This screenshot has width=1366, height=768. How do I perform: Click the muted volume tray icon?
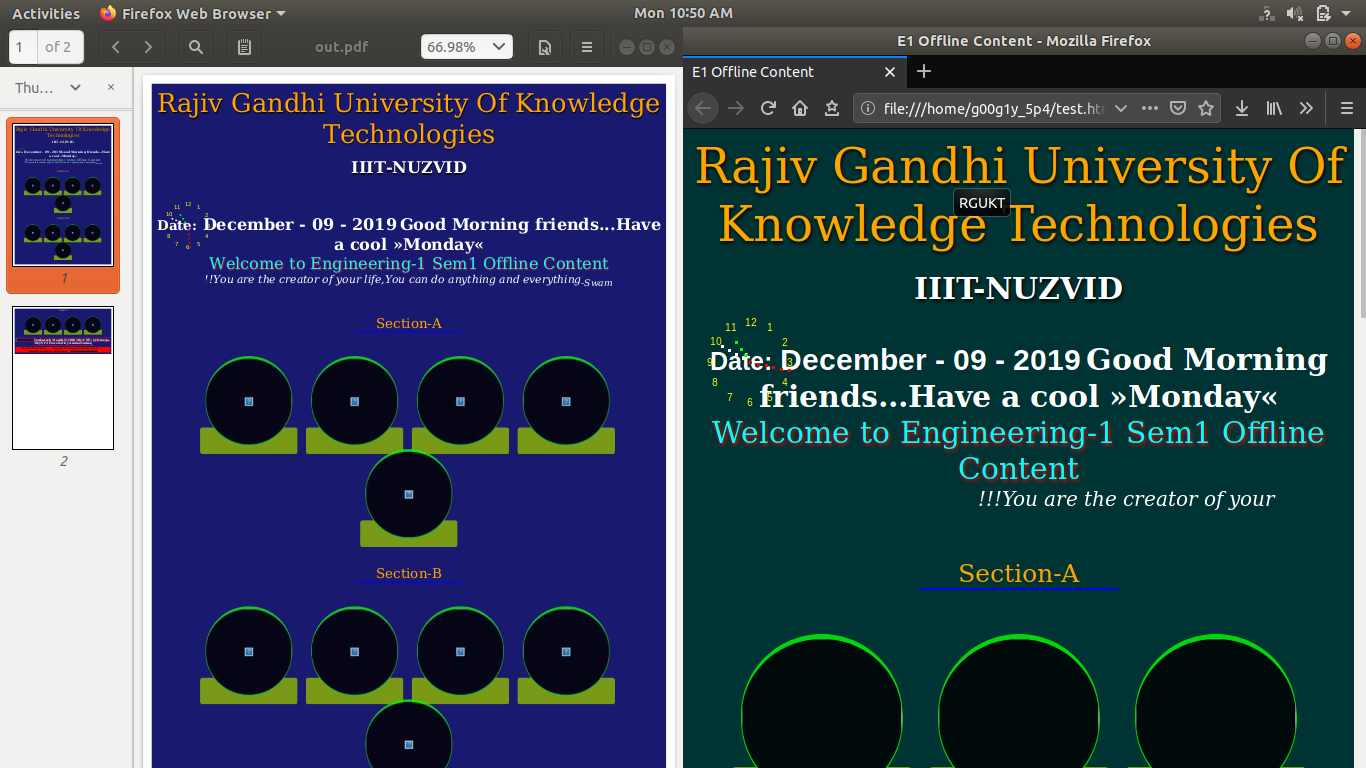point(1294,13)
